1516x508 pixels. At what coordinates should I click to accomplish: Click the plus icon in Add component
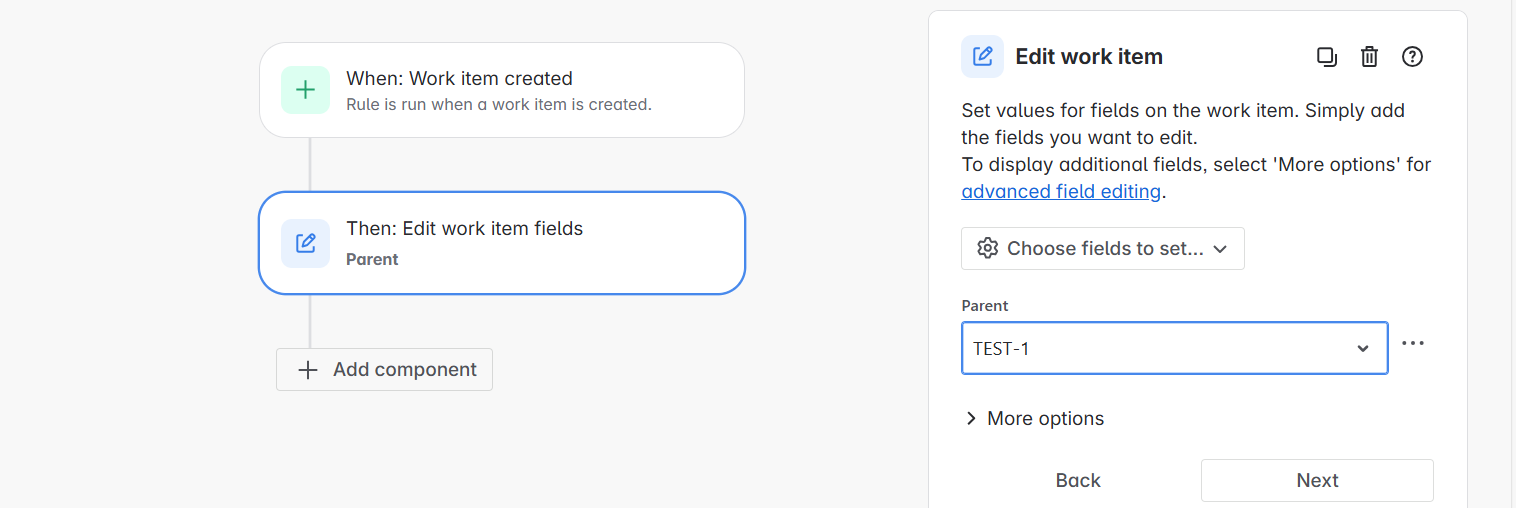point(308,370)
